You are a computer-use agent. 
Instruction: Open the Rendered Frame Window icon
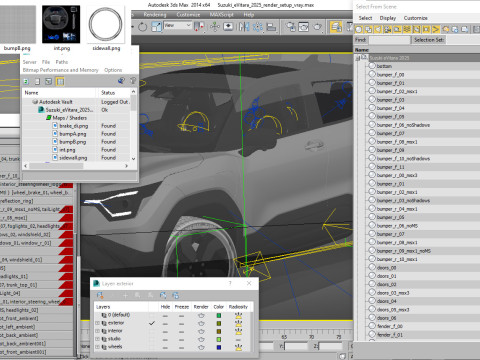pos(303,26)
